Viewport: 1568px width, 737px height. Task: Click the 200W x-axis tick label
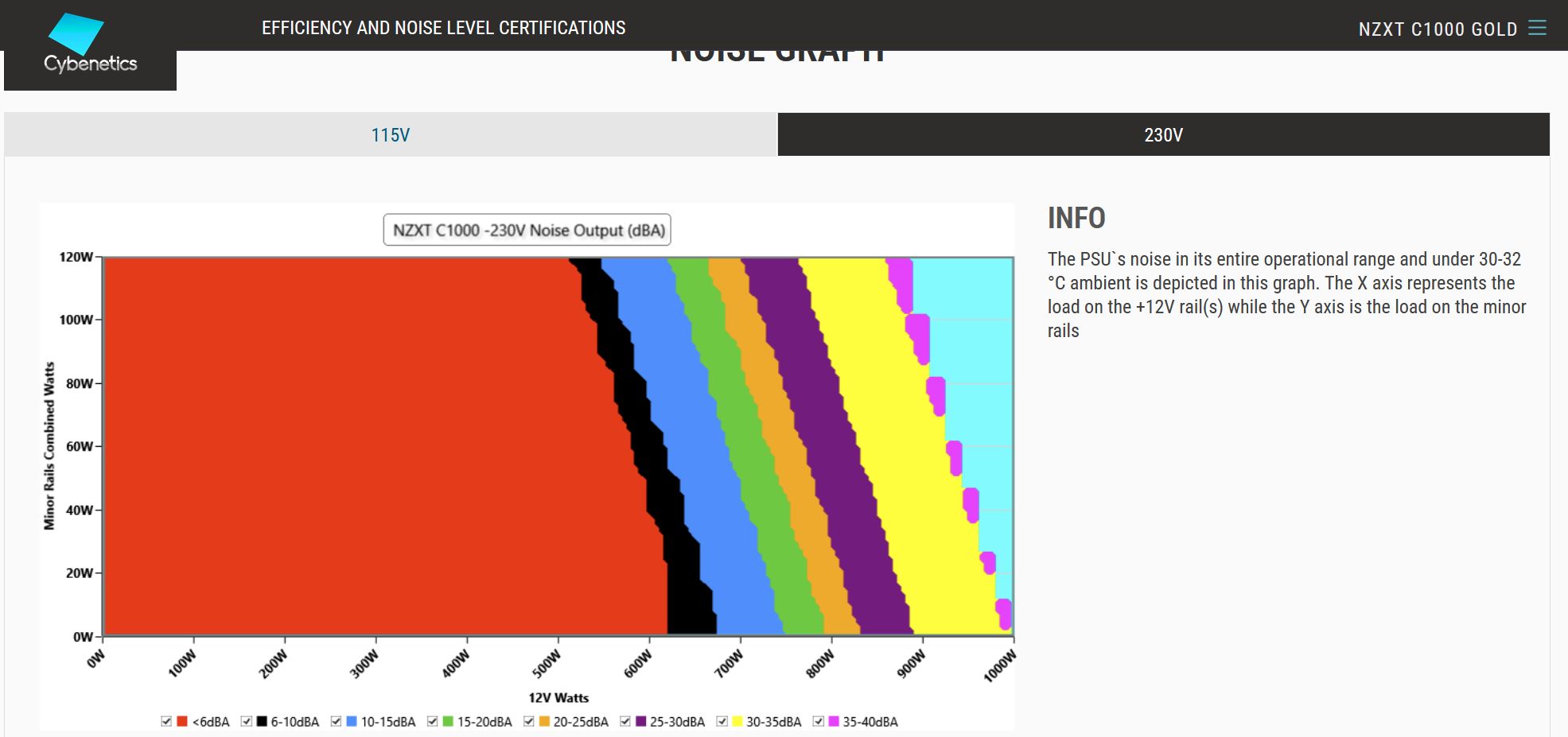[x=273, y=663]
